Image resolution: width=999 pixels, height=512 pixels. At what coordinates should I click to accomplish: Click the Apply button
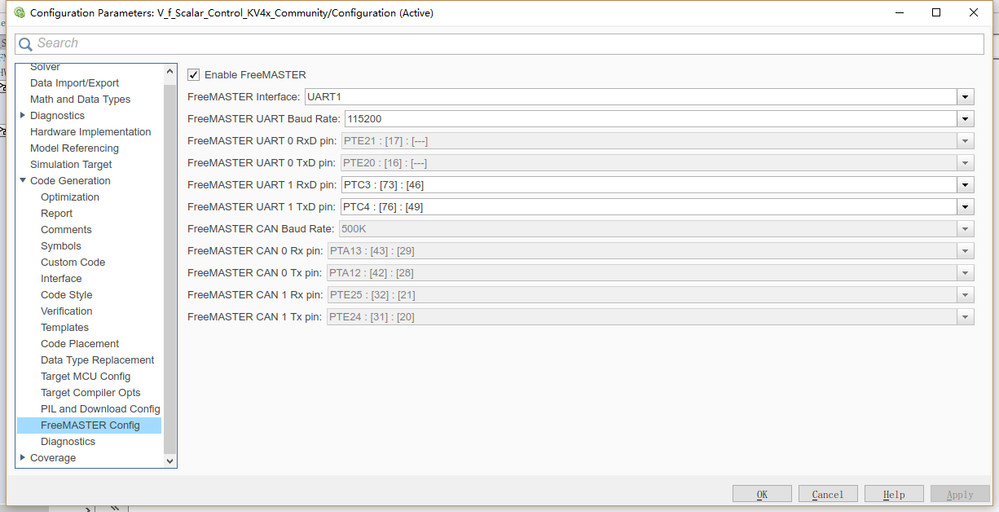(960, 494)
